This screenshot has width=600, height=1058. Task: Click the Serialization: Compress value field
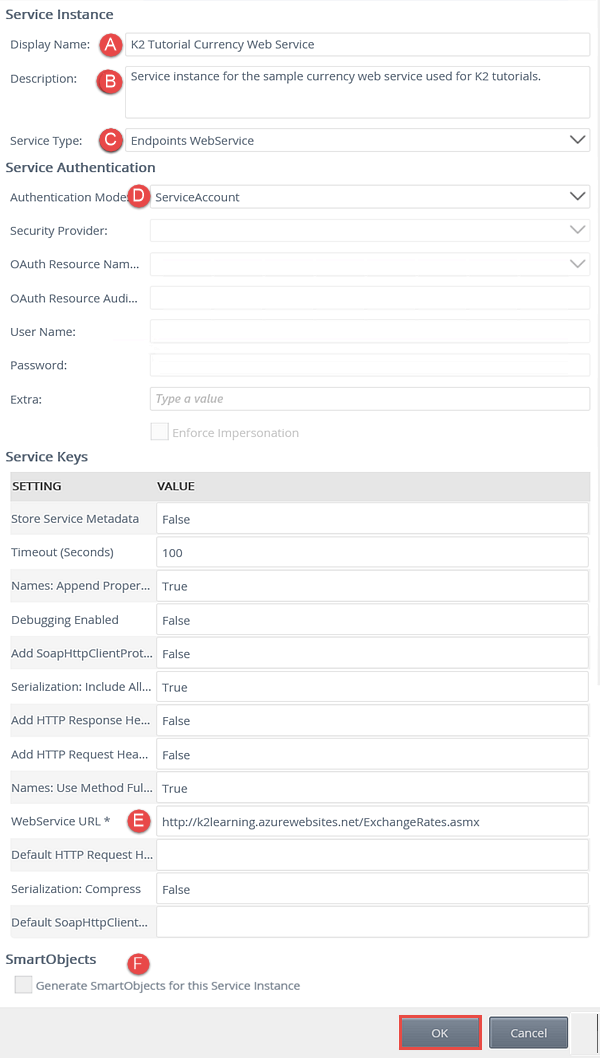coord(372,889)
